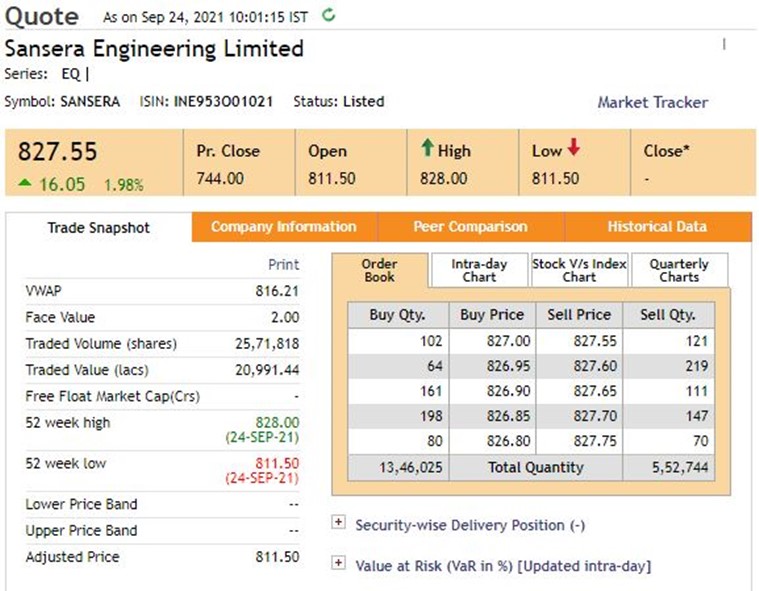
Task: Click the 827.00 top buy price cell
Action: [x=492, y=341]
